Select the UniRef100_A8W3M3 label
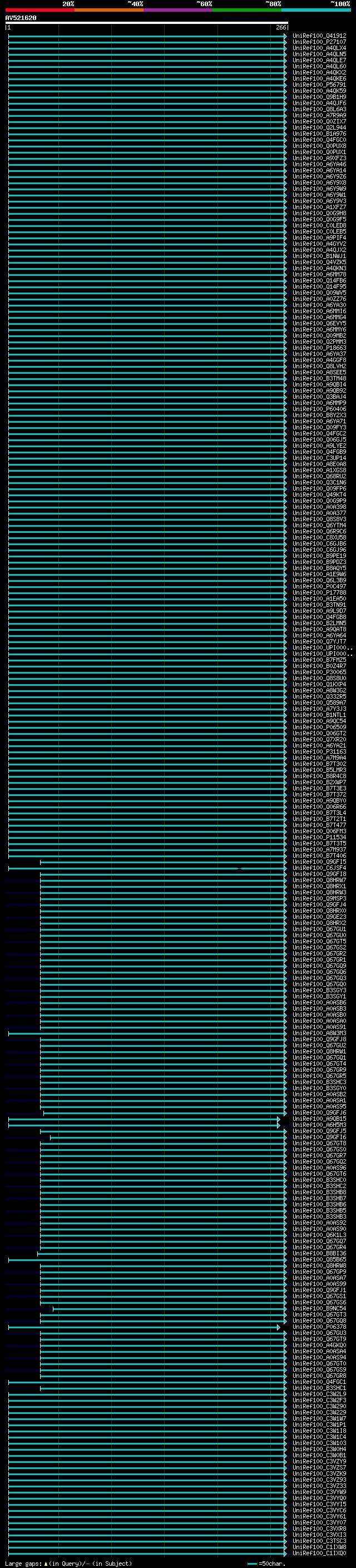Screen dimensions: 356x1568 [319, 1033]
